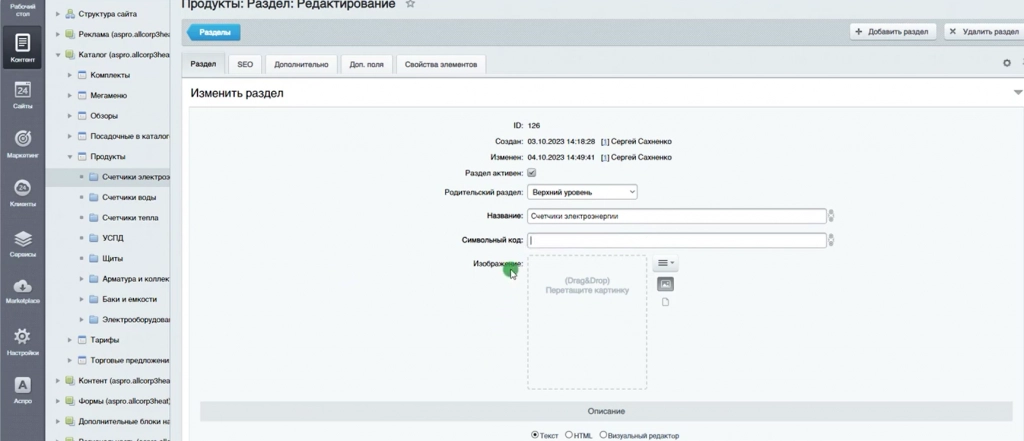This screenshot has height=441, width=1024.
Task: Expand Арматура и коллекторы tree node
Action: pyautogui.click(x=82, y=279)
